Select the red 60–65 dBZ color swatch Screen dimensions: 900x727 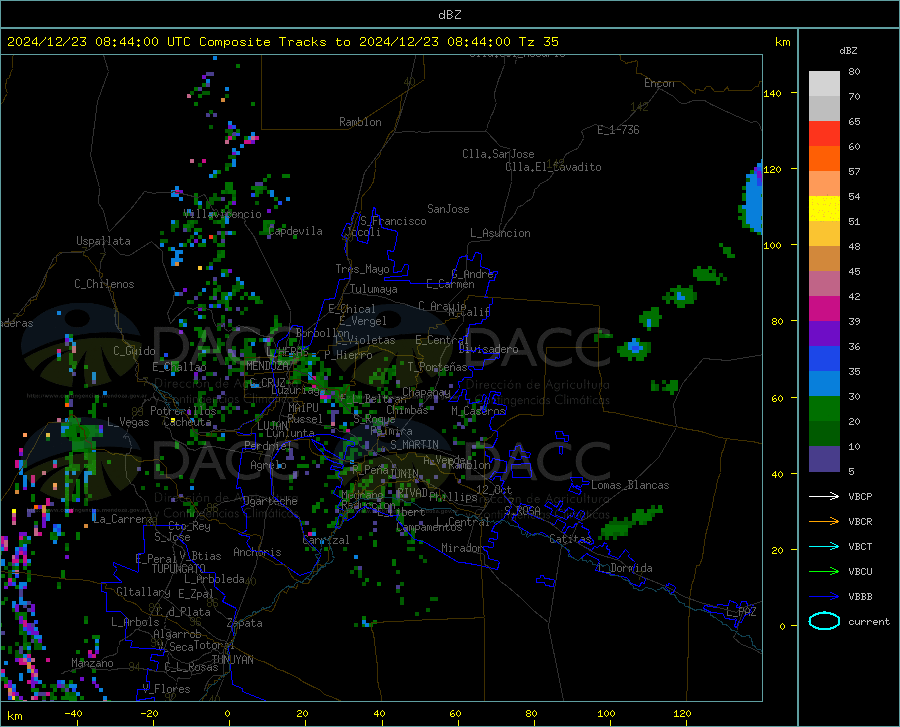click(x=824, y=134)
